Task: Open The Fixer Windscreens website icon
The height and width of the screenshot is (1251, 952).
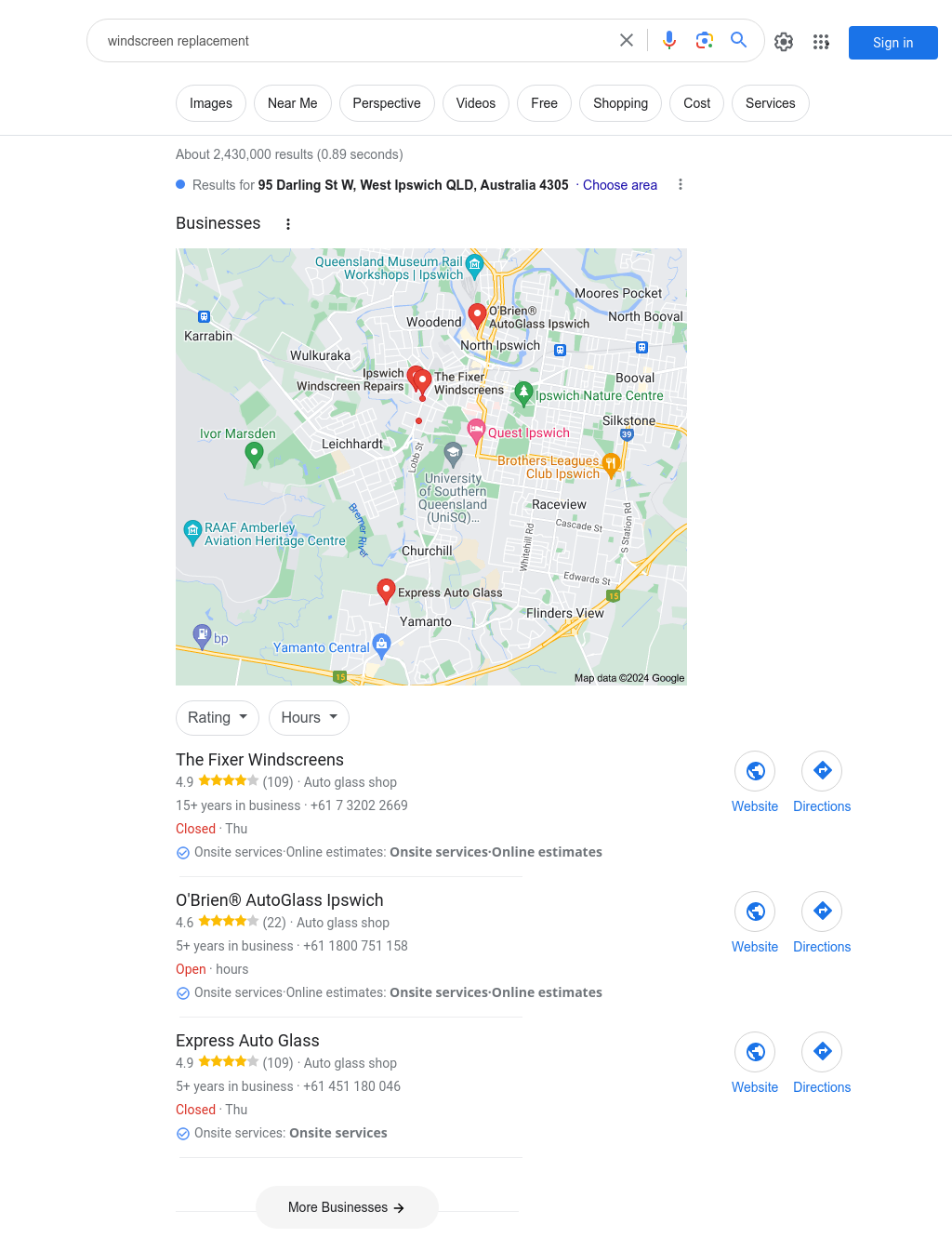Action: click(755, 771)
